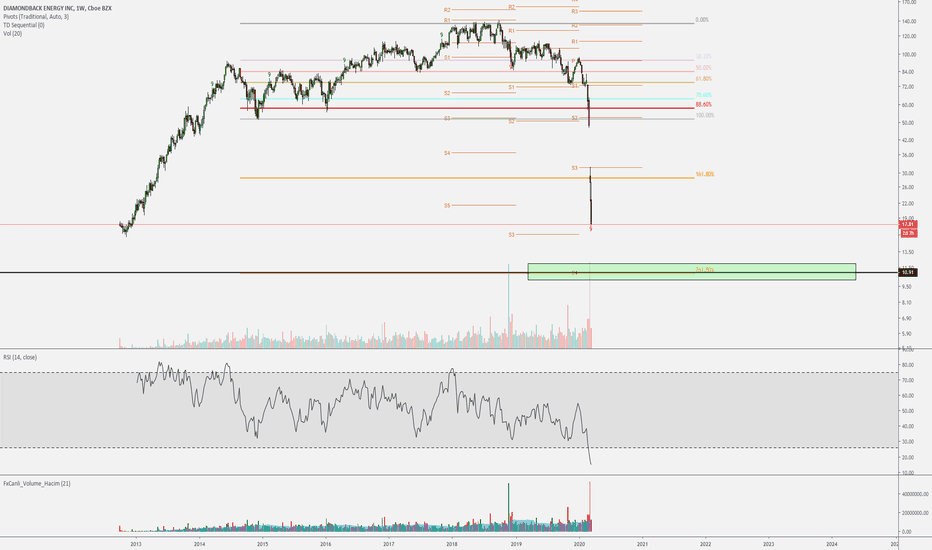Click the 100.00% Fibonacci level label
Viewport: 932px width, 550px height.
[705, 115]
